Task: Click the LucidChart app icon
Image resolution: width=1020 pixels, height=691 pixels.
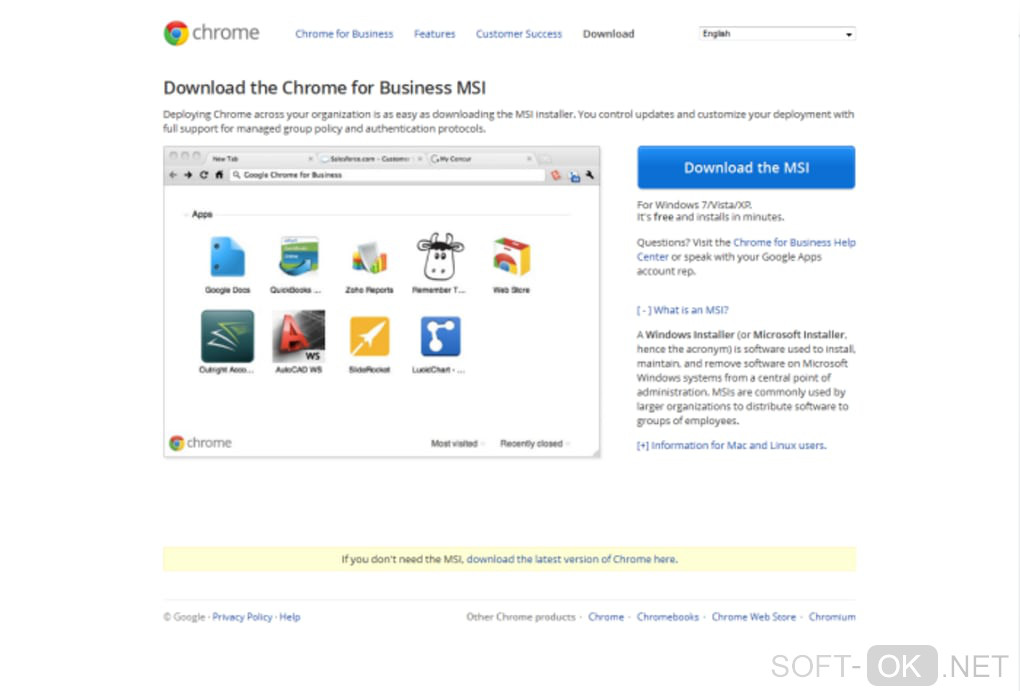Action: [x=440, y=336]
